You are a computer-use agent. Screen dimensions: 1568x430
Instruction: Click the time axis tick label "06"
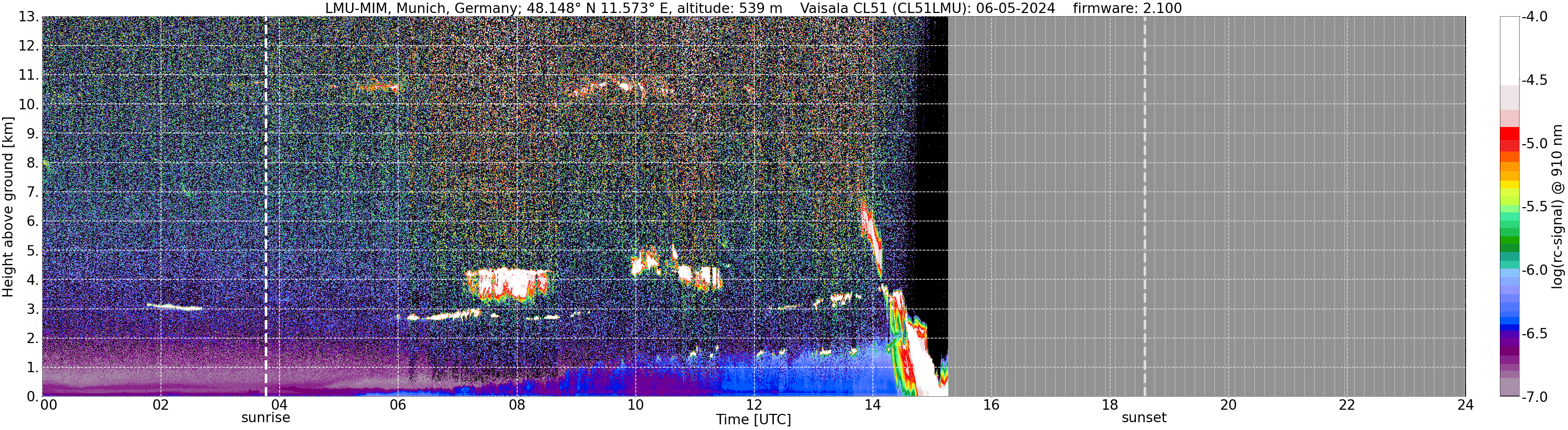pos(397,405)
